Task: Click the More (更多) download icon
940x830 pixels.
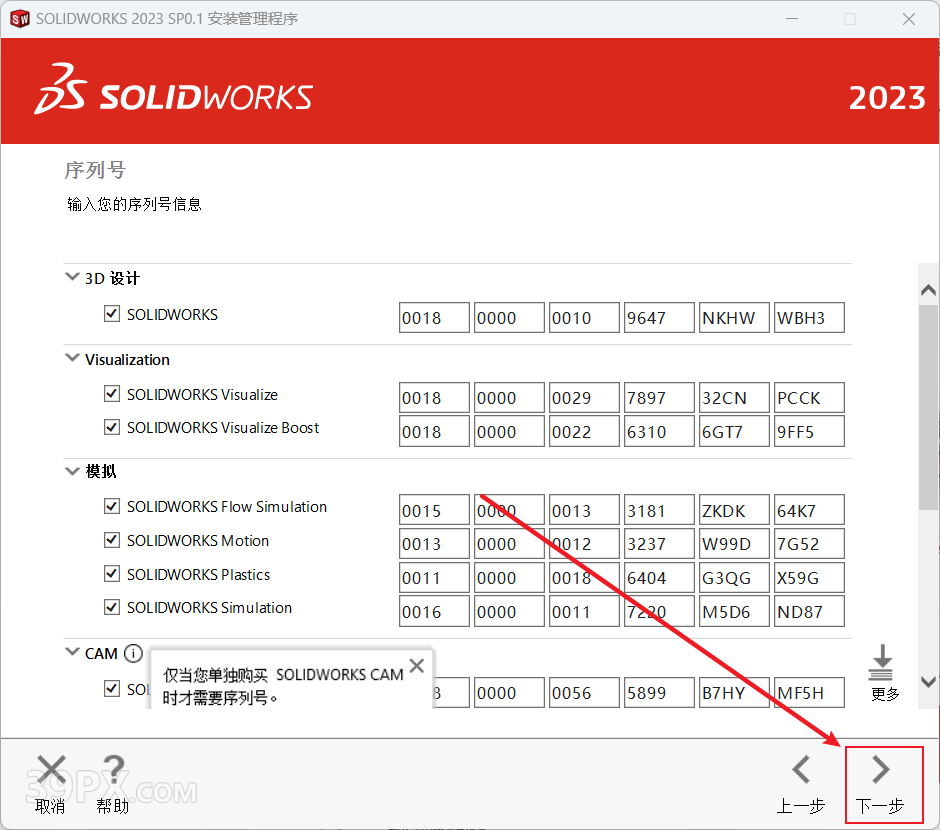Action: pyautogui.click(x=881, y=662)
